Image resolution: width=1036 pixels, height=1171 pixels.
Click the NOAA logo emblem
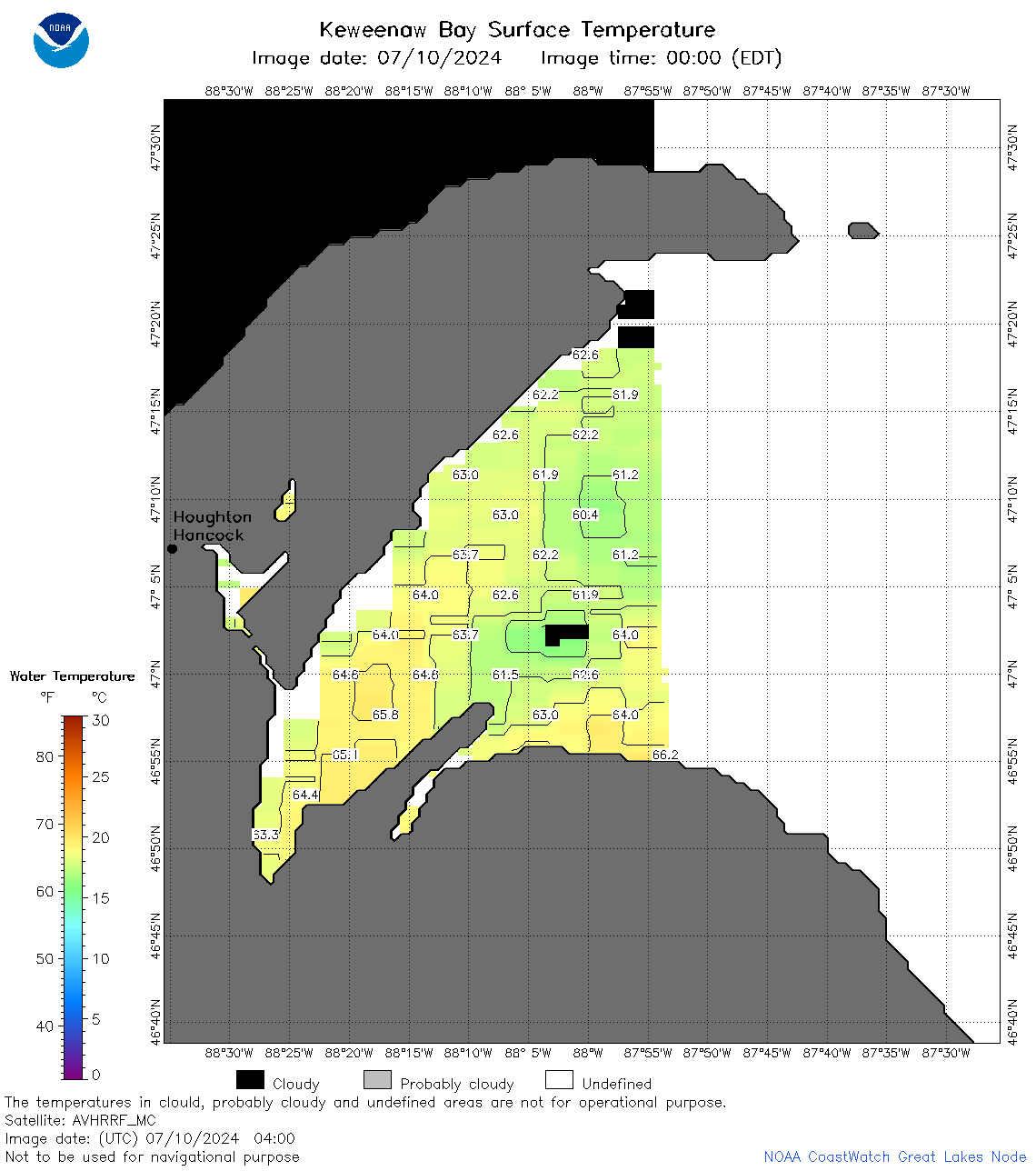pos(62,40)
